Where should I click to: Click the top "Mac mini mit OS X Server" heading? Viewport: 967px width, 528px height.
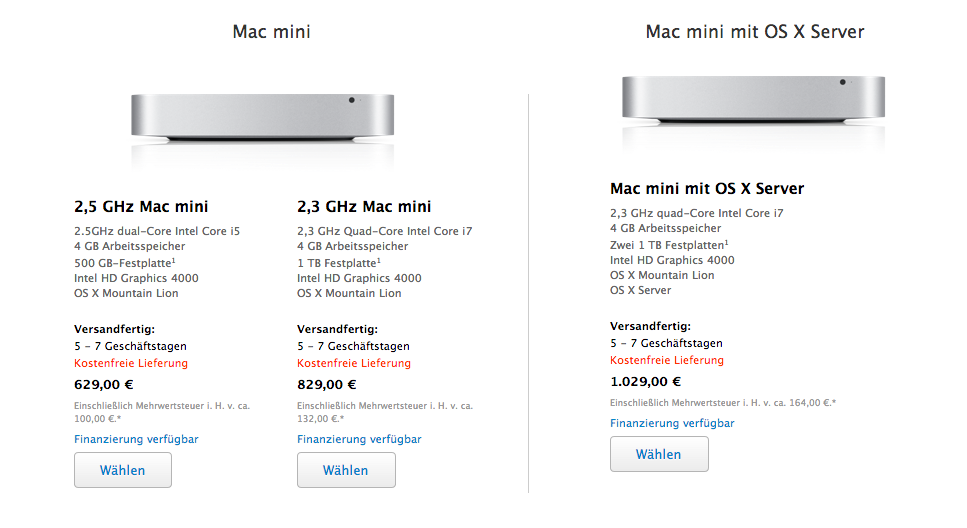click(x=754, y=32)
